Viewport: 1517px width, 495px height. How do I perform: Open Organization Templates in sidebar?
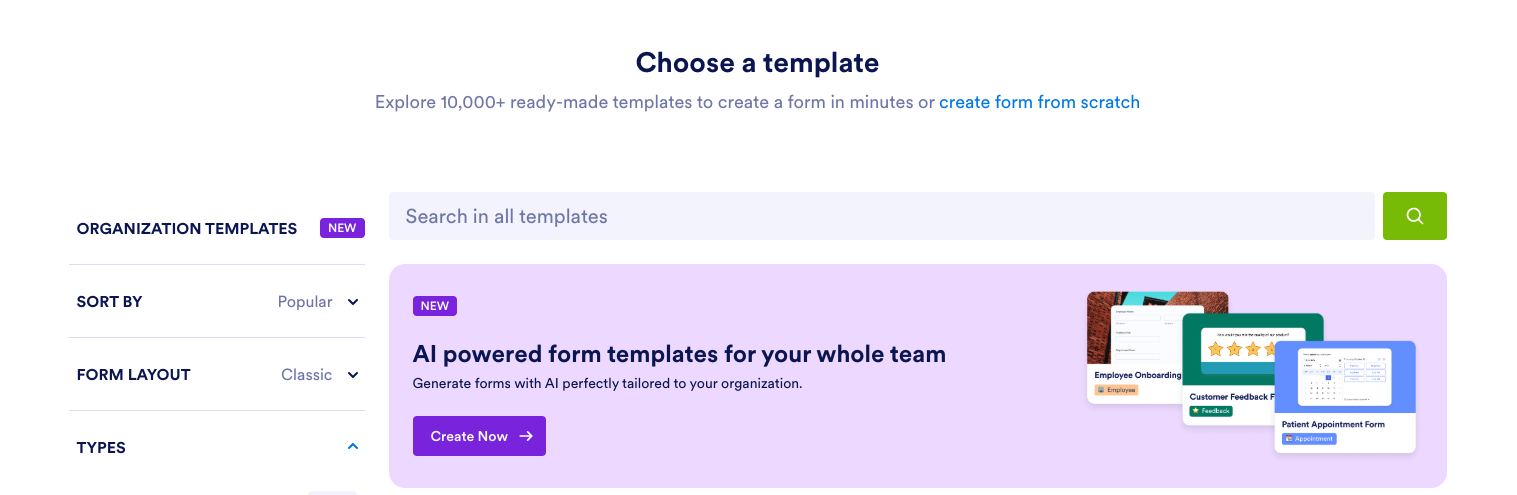187,228
